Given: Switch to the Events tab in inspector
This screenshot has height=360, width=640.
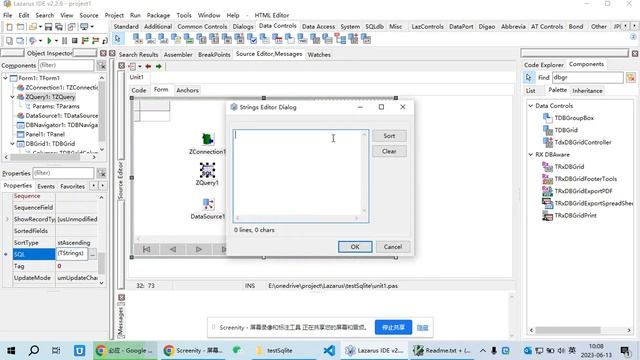Looking at the screenshot, I should coord(46,186).
